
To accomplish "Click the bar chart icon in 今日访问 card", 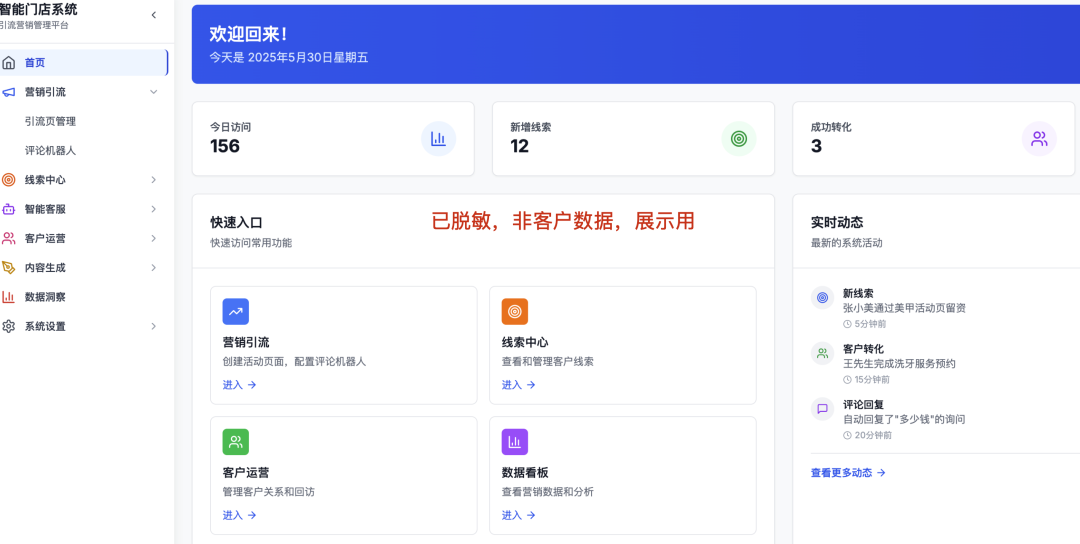I will pos(439,138).
